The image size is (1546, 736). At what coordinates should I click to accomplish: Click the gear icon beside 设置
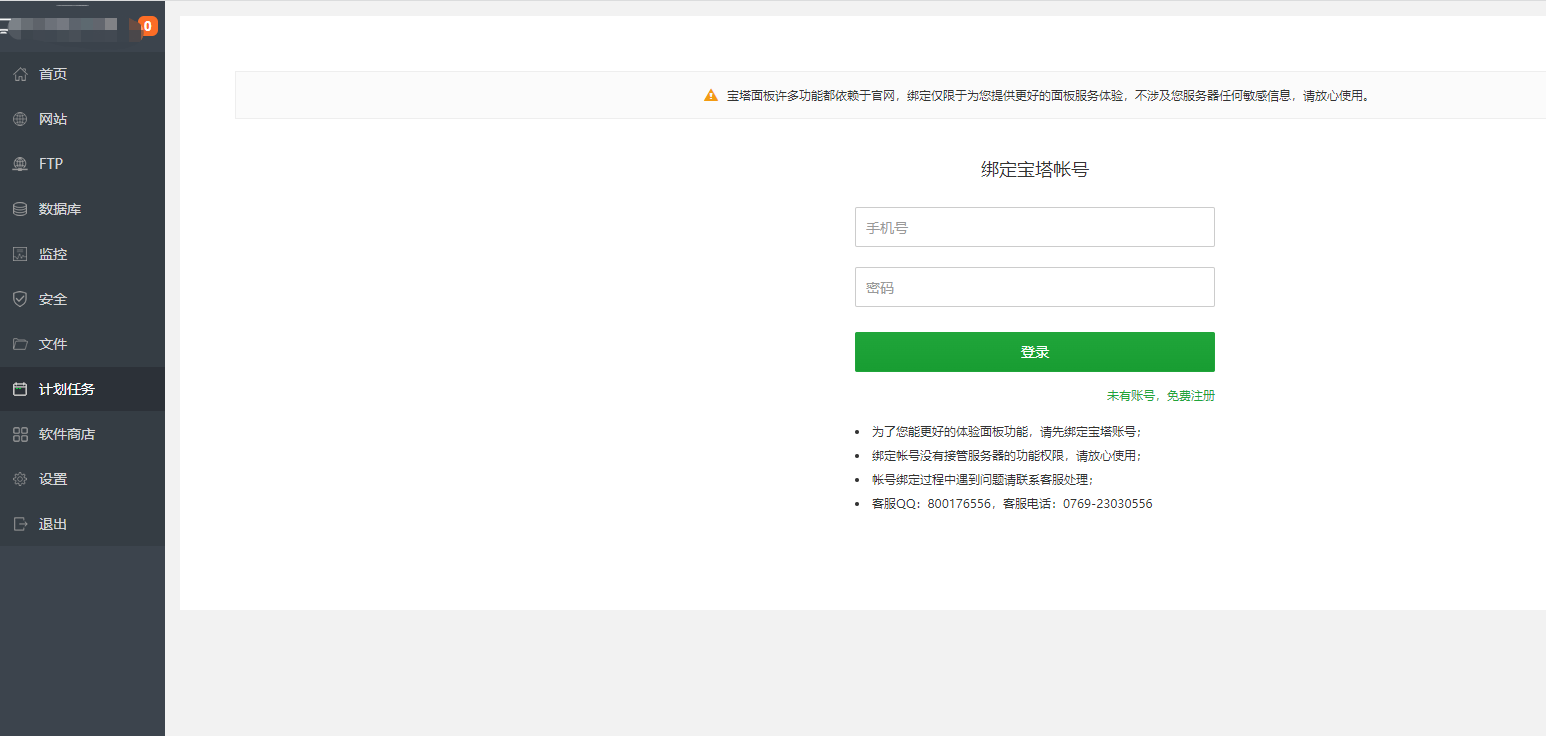20,479
